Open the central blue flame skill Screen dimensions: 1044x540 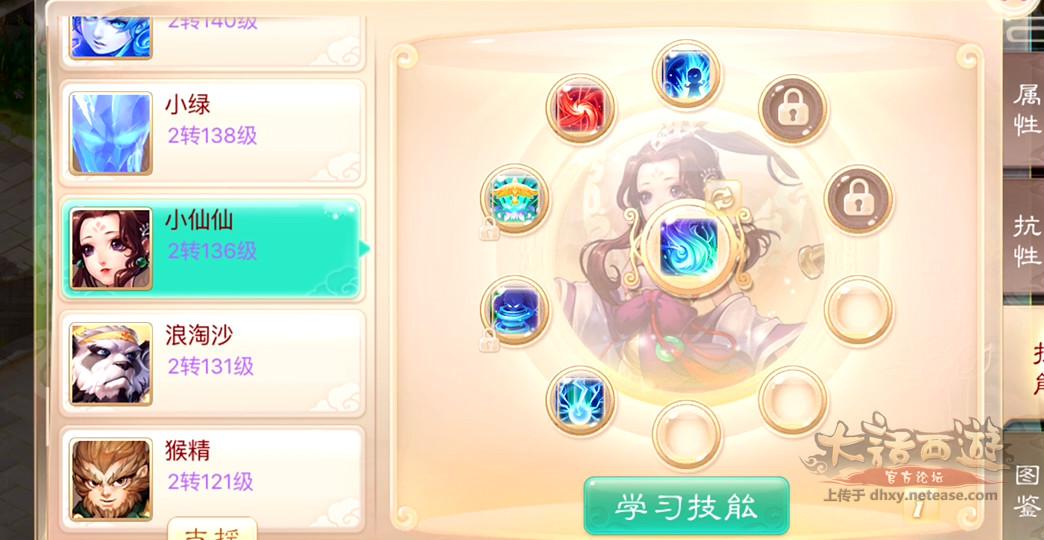tap(688, 248)
